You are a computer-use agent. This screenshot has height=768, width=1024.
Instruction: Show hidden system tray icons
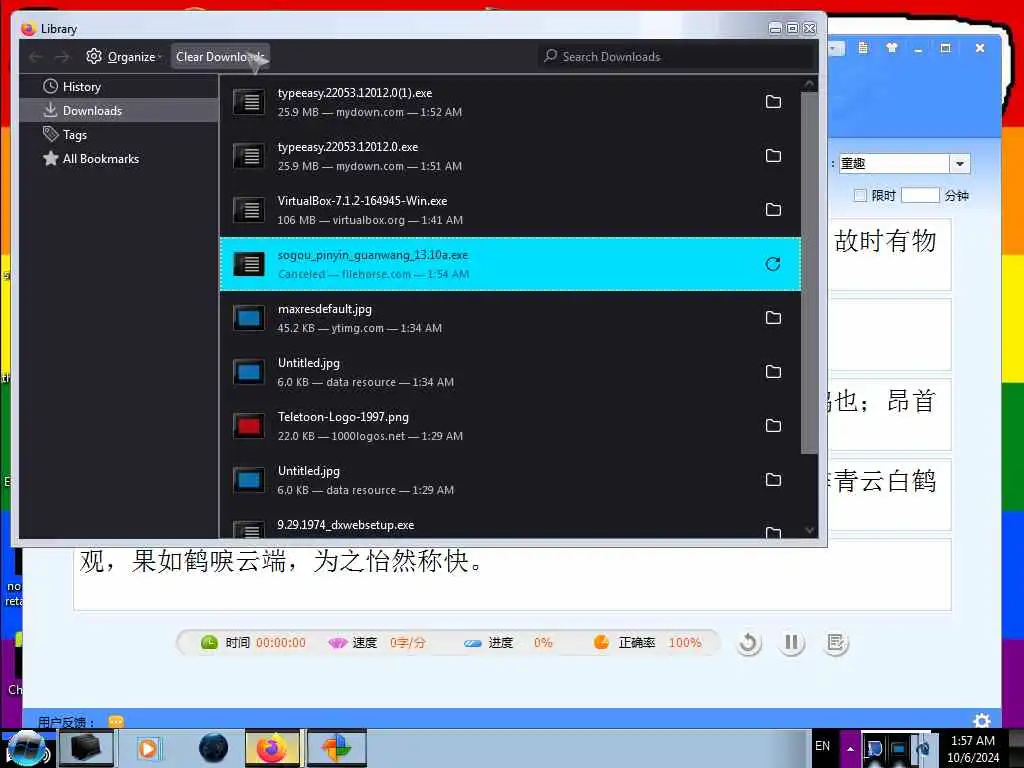(x=850, y=748)
